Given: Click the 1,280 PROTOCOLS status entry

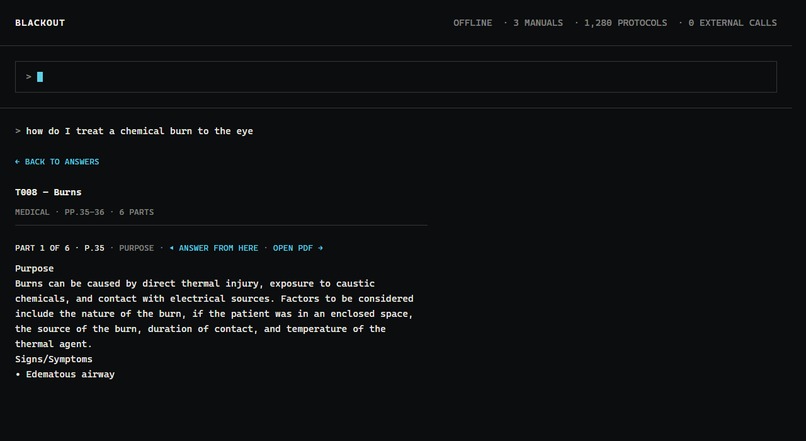Looking at the screenshot, I should tap(625, 23).
